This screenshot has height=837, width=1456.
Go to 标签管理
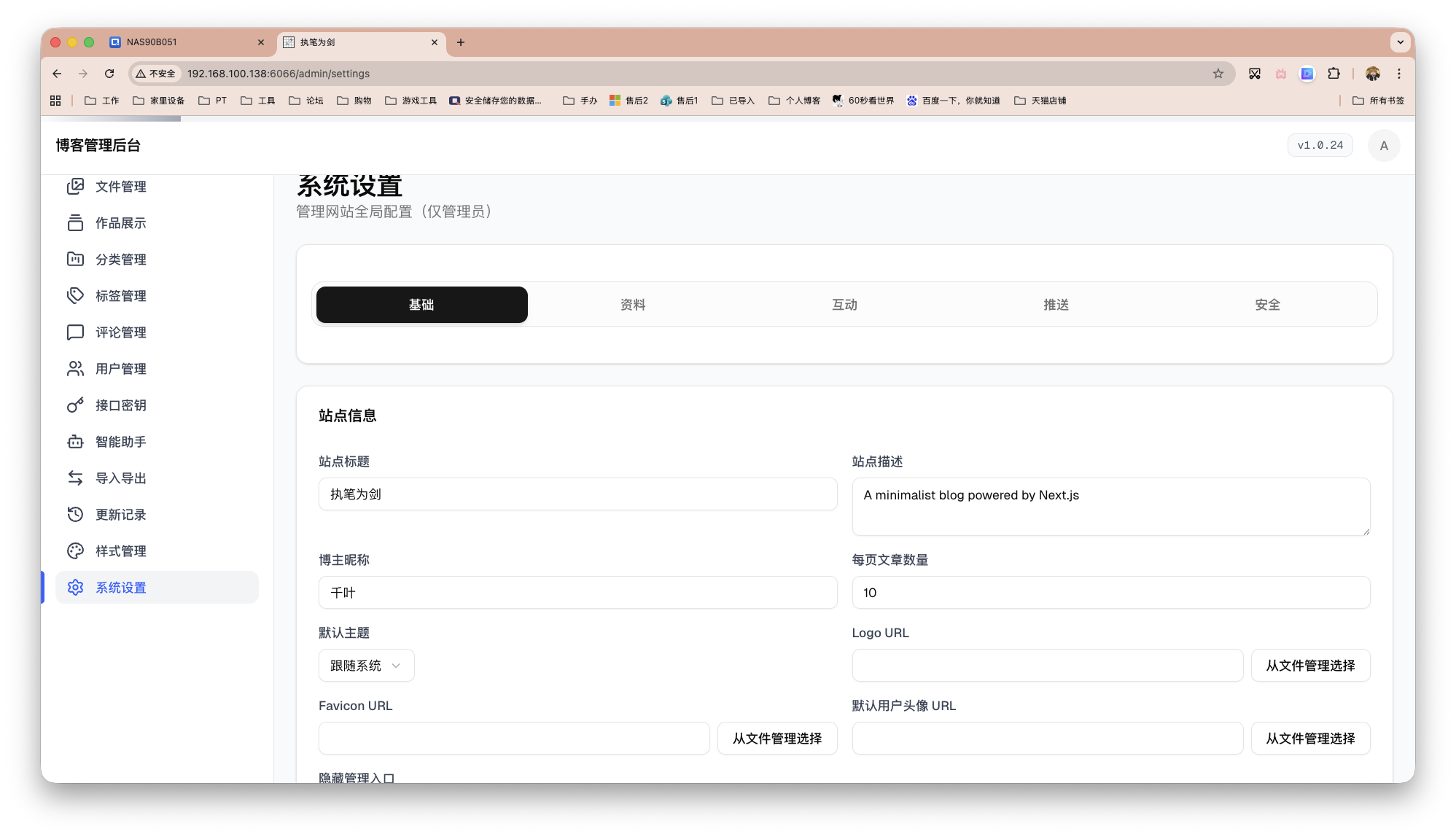120,295
